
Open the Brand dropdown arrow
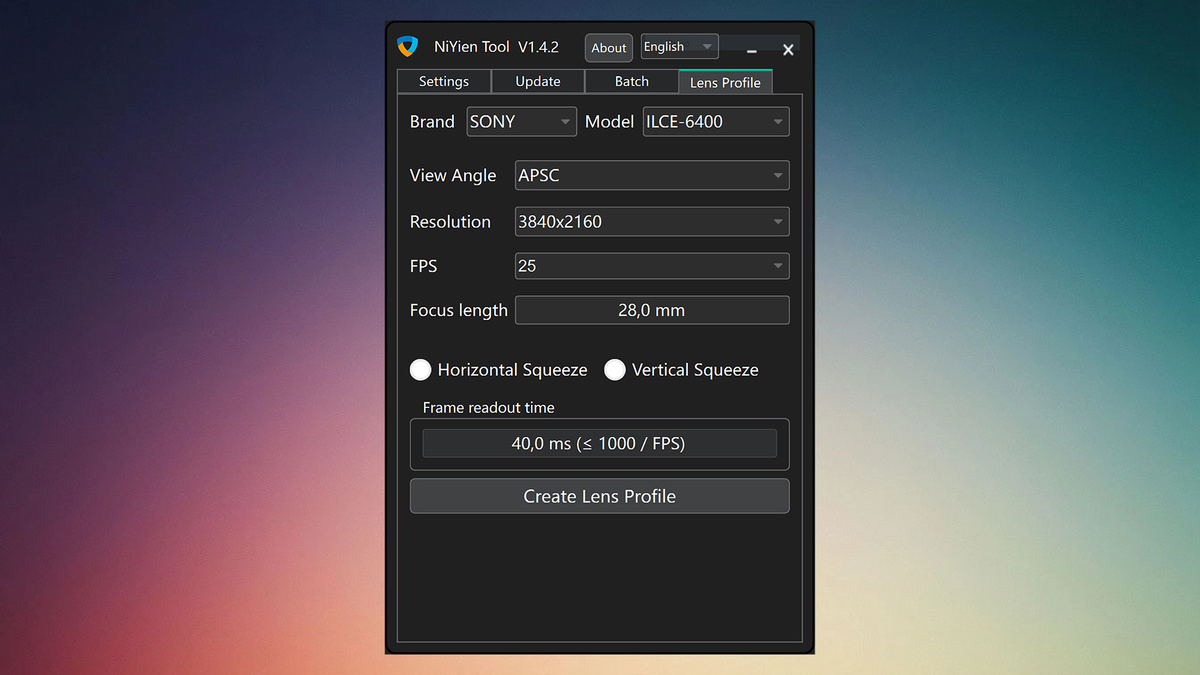coord(566,121)
